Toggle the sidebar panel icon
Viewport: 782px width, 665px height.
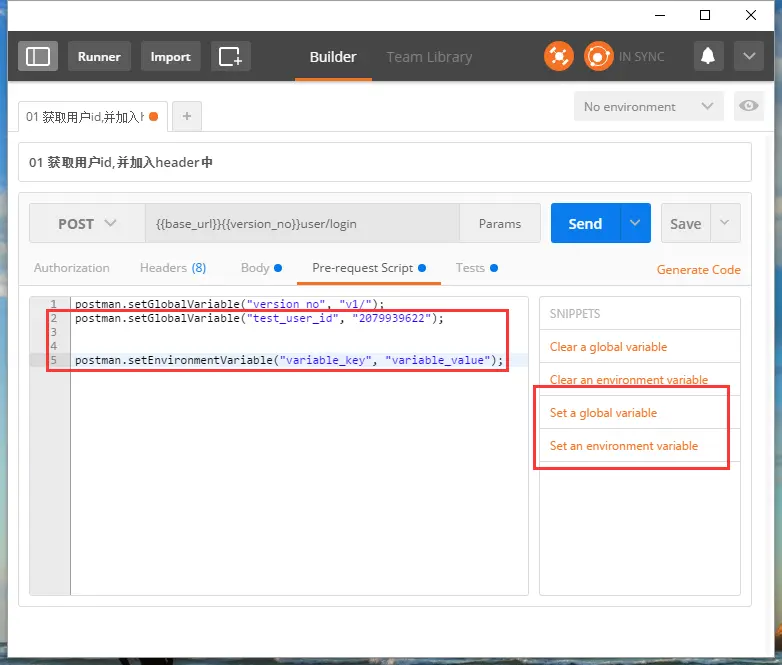click(x=38, y=56)
